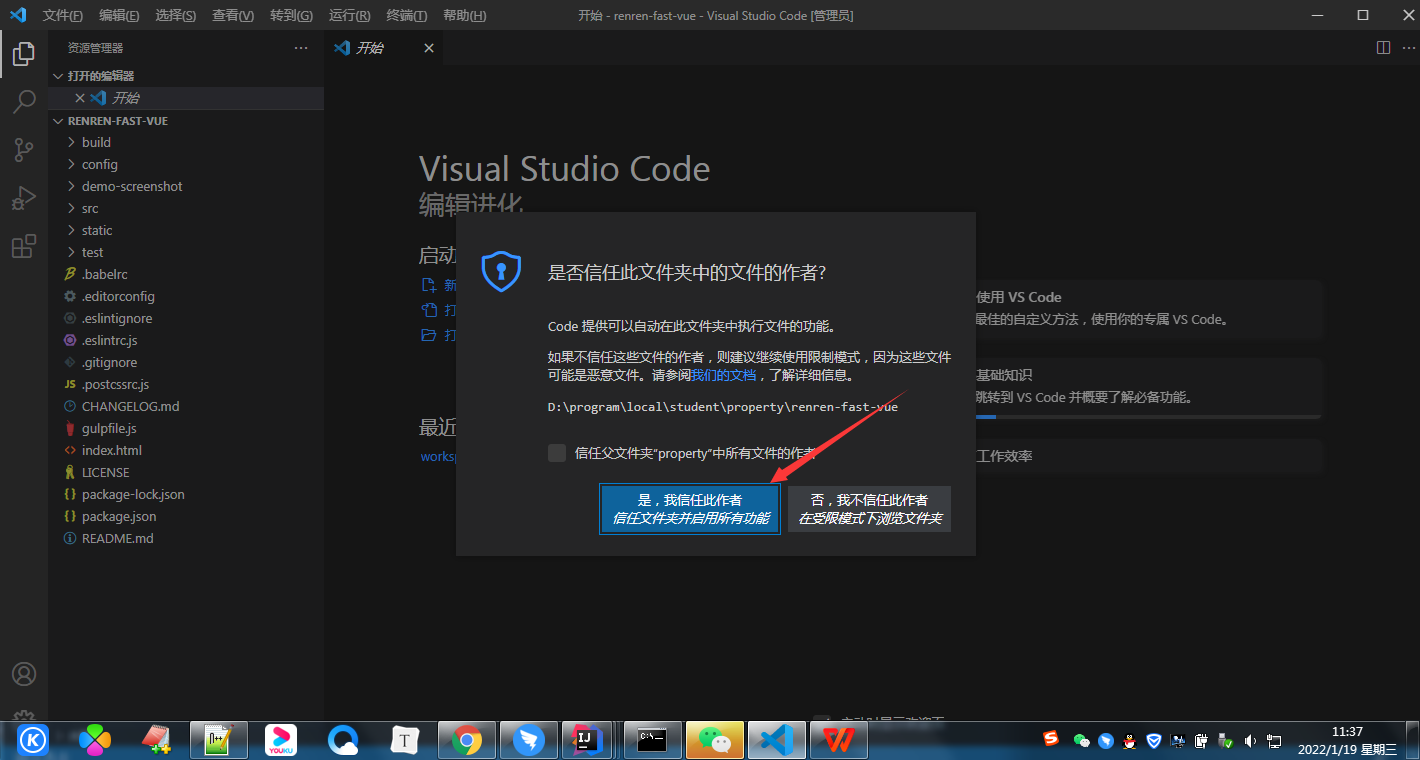
Task: Open Typora from the taskbar
Action: tap(404, 740)
